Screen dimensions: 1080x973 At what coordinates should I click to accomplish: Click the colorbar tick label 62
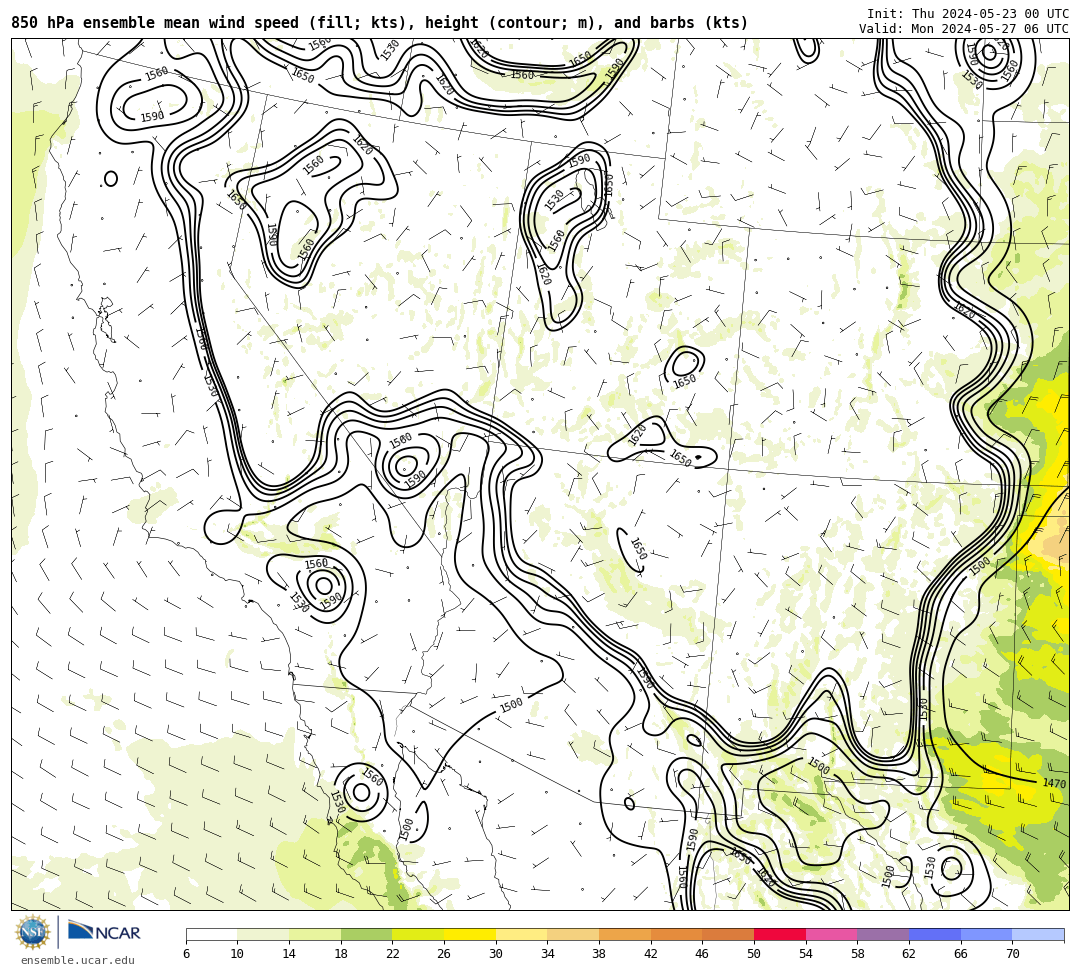(x=908, y=954)
